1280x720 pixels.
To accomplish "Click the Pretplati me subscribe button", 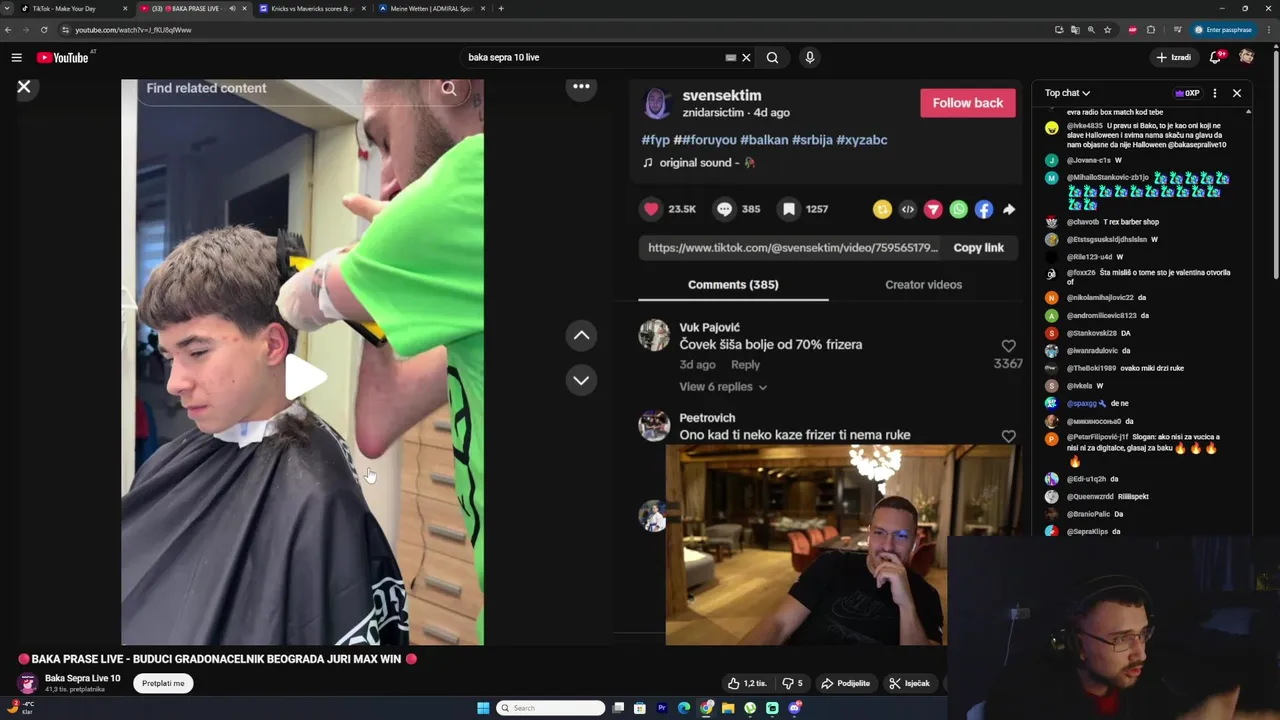I will [163, 683].
